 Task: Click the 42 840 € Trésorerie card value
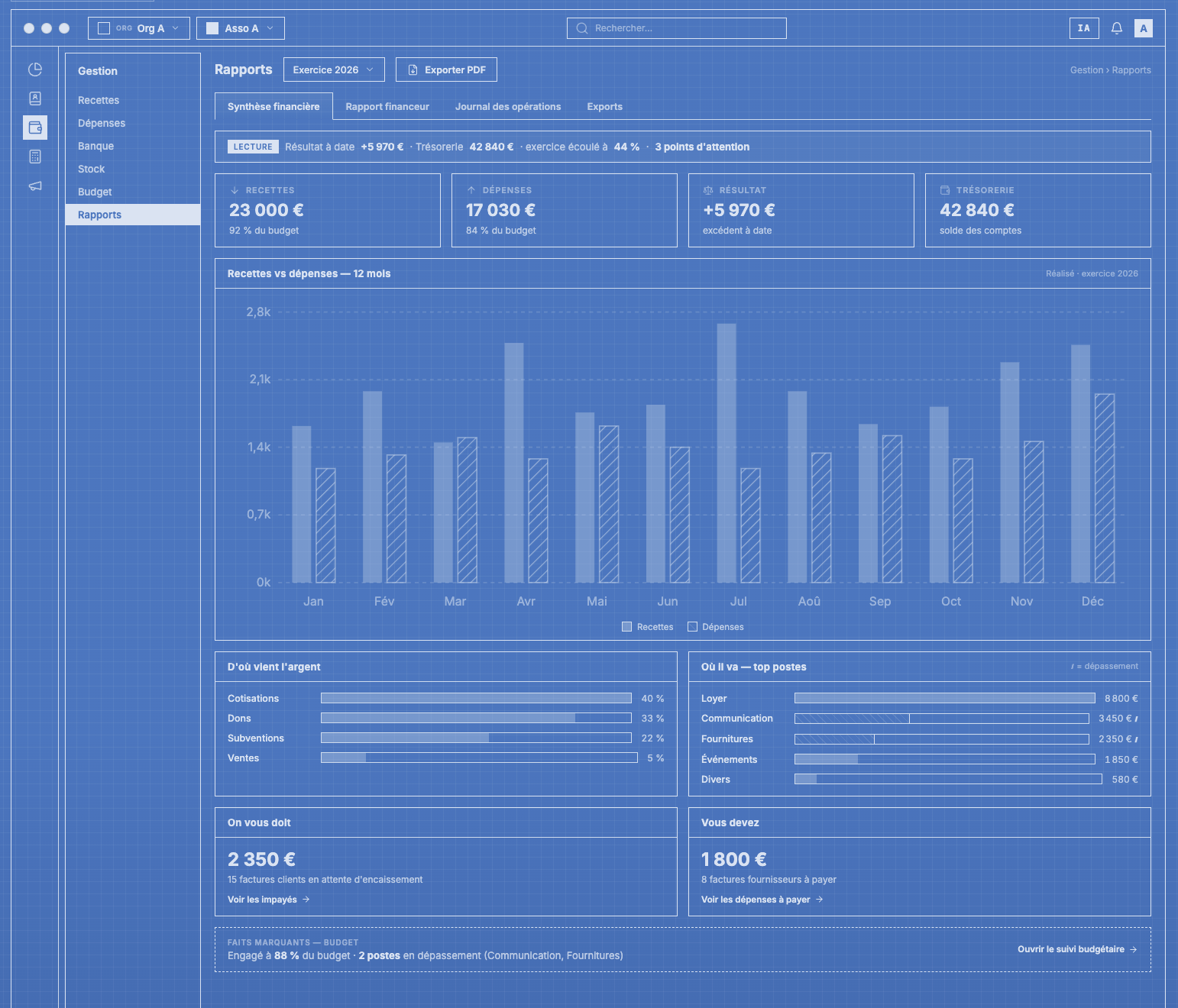tap(977, 210)
